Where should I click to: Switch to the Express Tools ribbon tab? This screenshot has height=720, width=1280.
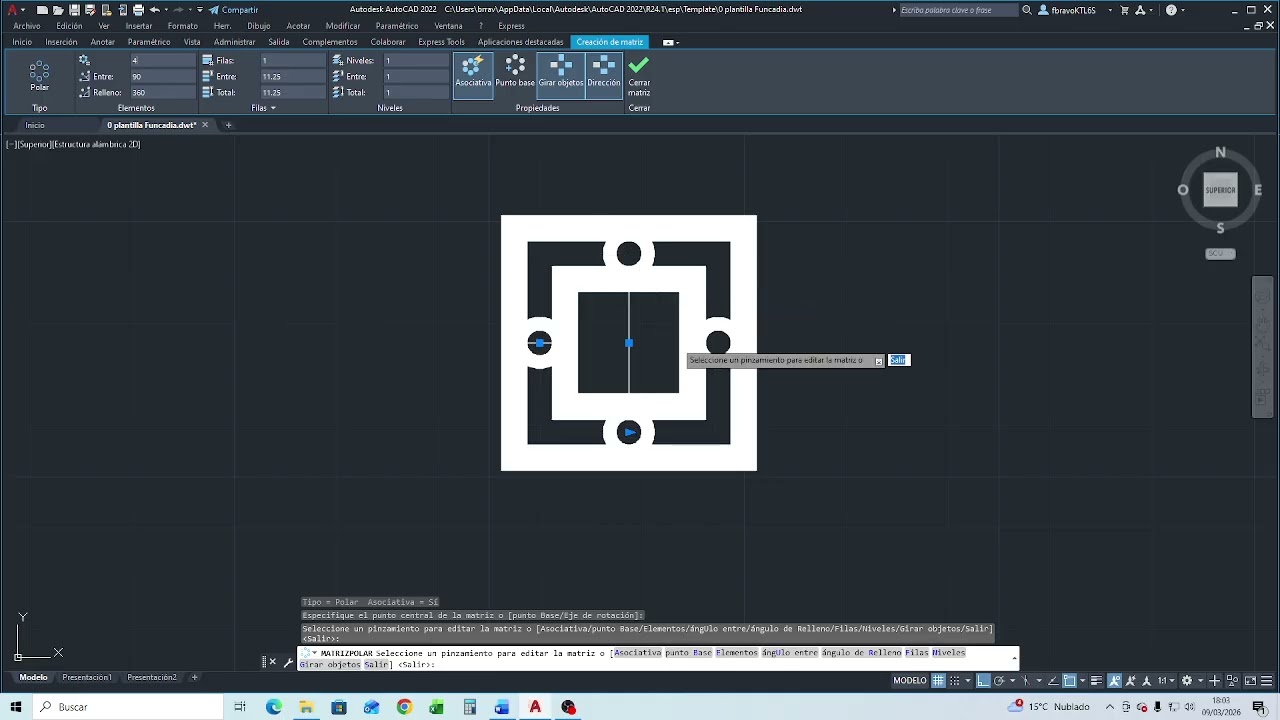(441, 42)
